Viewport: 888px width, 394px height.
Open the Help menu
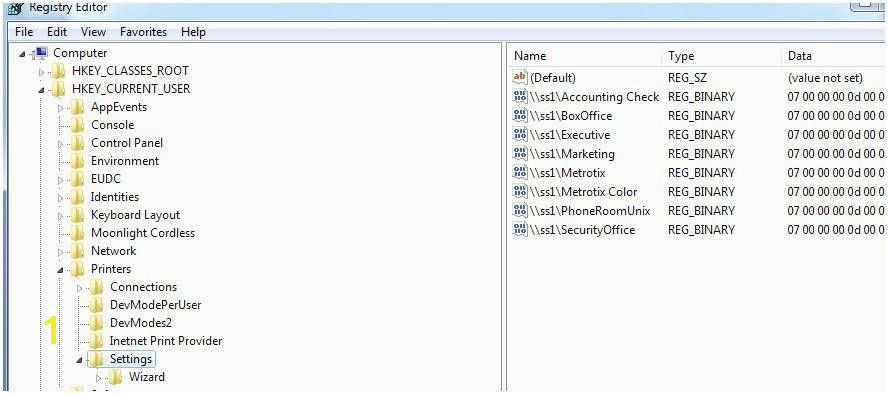[193, 32]
